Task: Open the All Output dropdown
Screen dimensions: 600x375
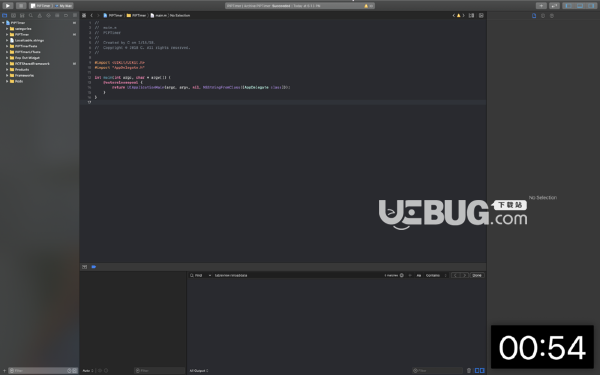Action: tap(199, 370)
